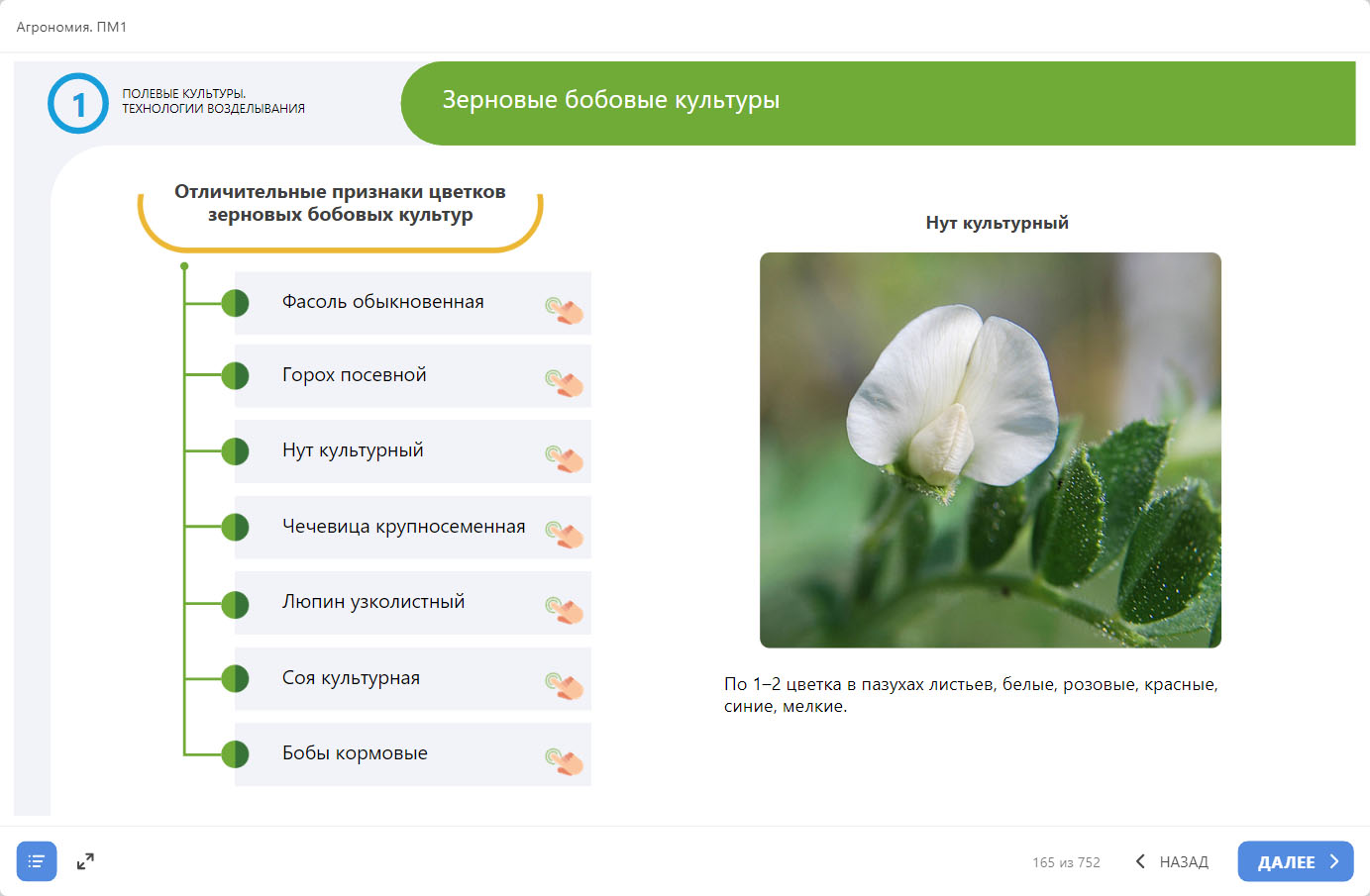Select the green bullet next to Фасоль обыкновенная

235,303
